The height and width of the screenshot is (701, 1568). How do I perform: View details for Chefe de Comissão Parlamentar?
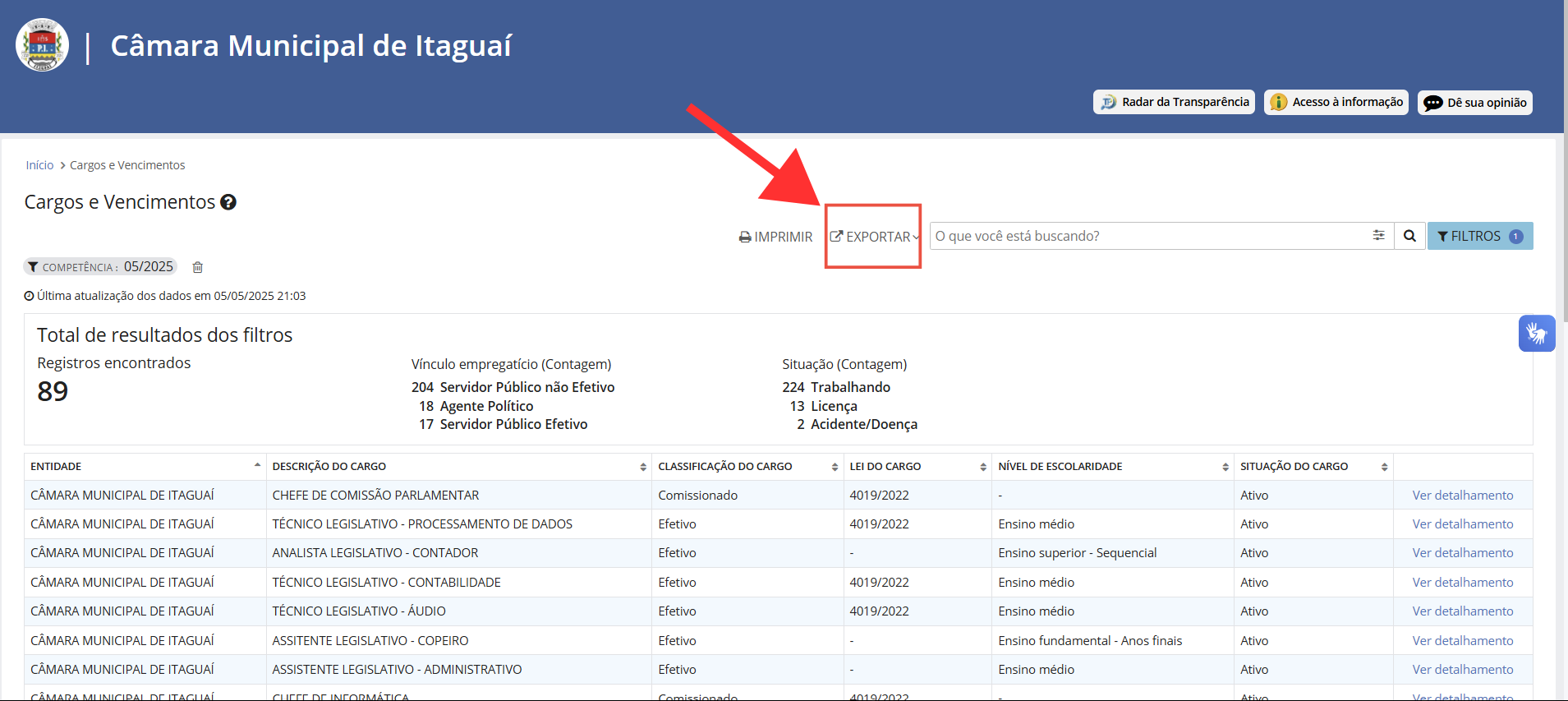pyautogui.click(x=1463, y=496)
